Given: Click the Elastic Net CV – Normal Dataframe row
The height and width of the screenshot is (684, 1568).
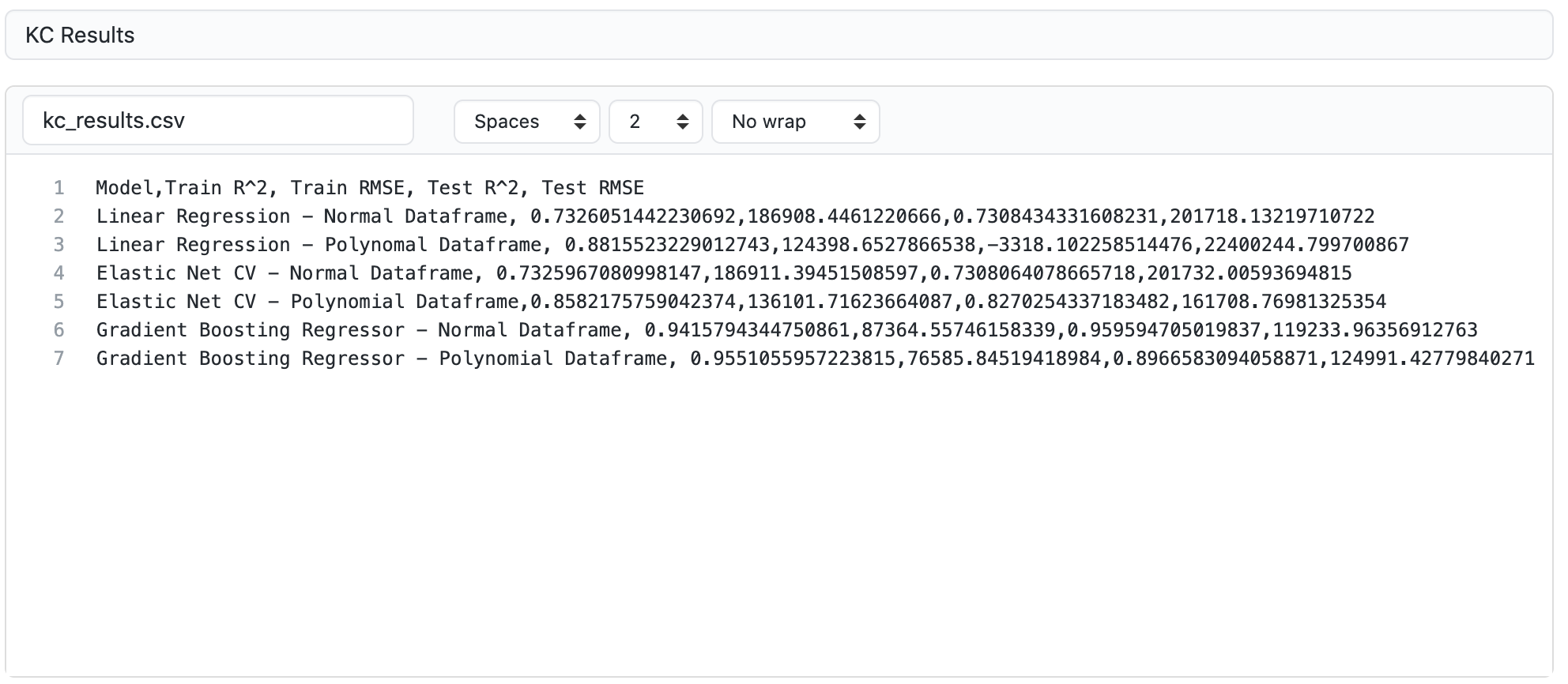Looking at the screenshot, I should 723,273.
